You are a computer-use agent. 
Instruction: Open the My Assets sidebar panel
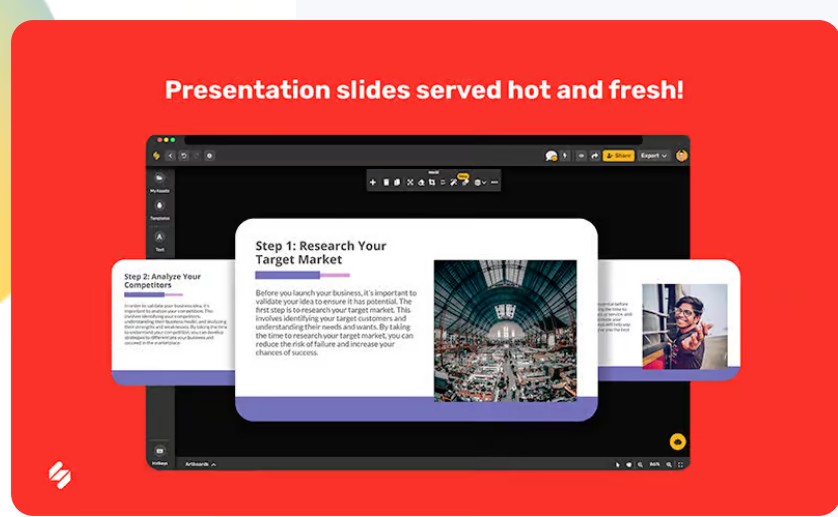(x=159, y=182)
